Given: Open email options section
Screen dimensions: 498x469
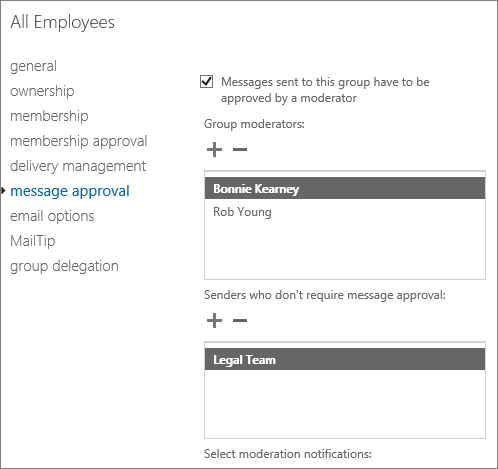Looking at the screenshot, I should [x=52, y=216].
